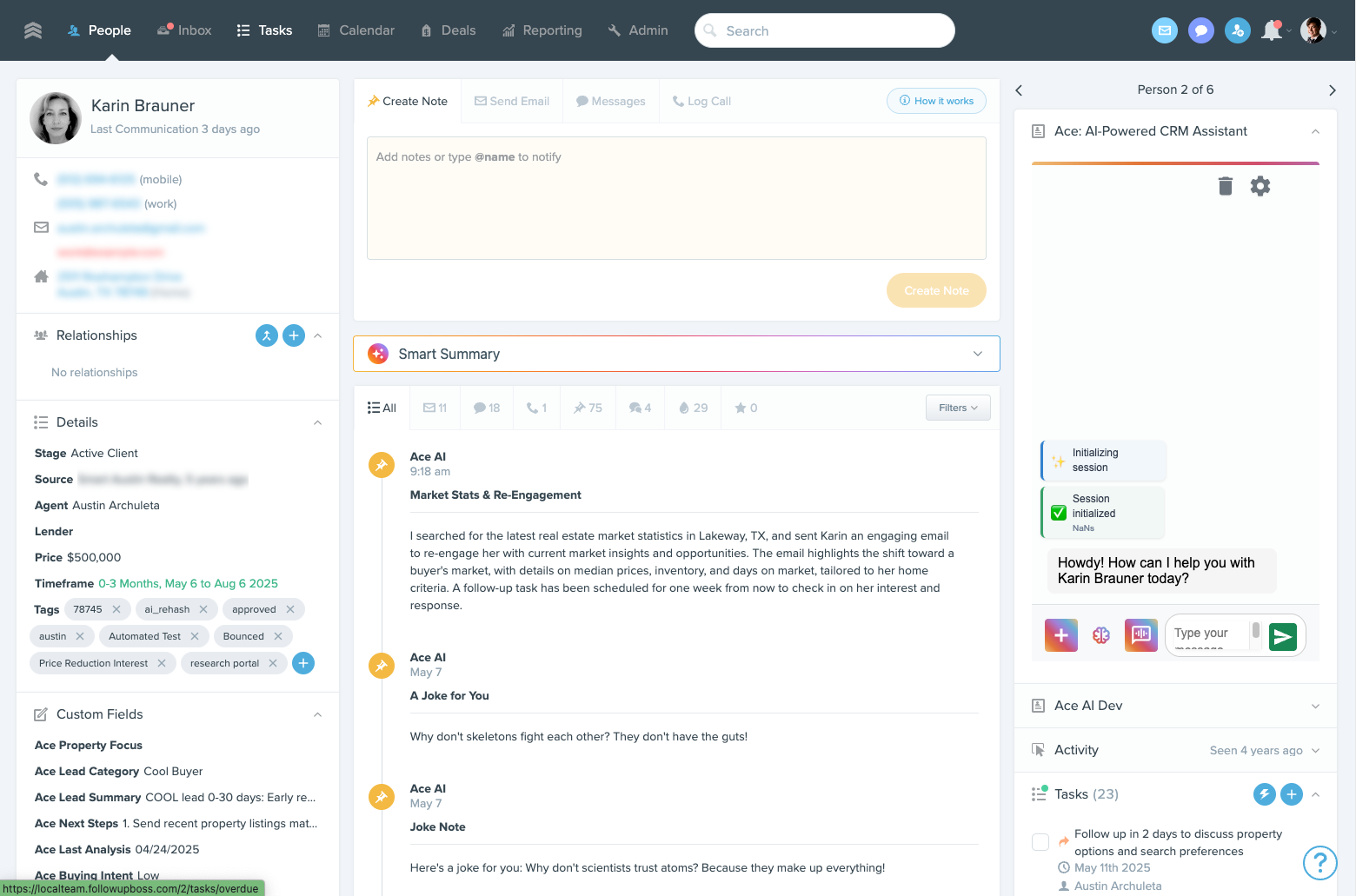1356x896 pixels.
Task: Check the Follow up in 2 days task checkbox
Action: (1040, 841)
